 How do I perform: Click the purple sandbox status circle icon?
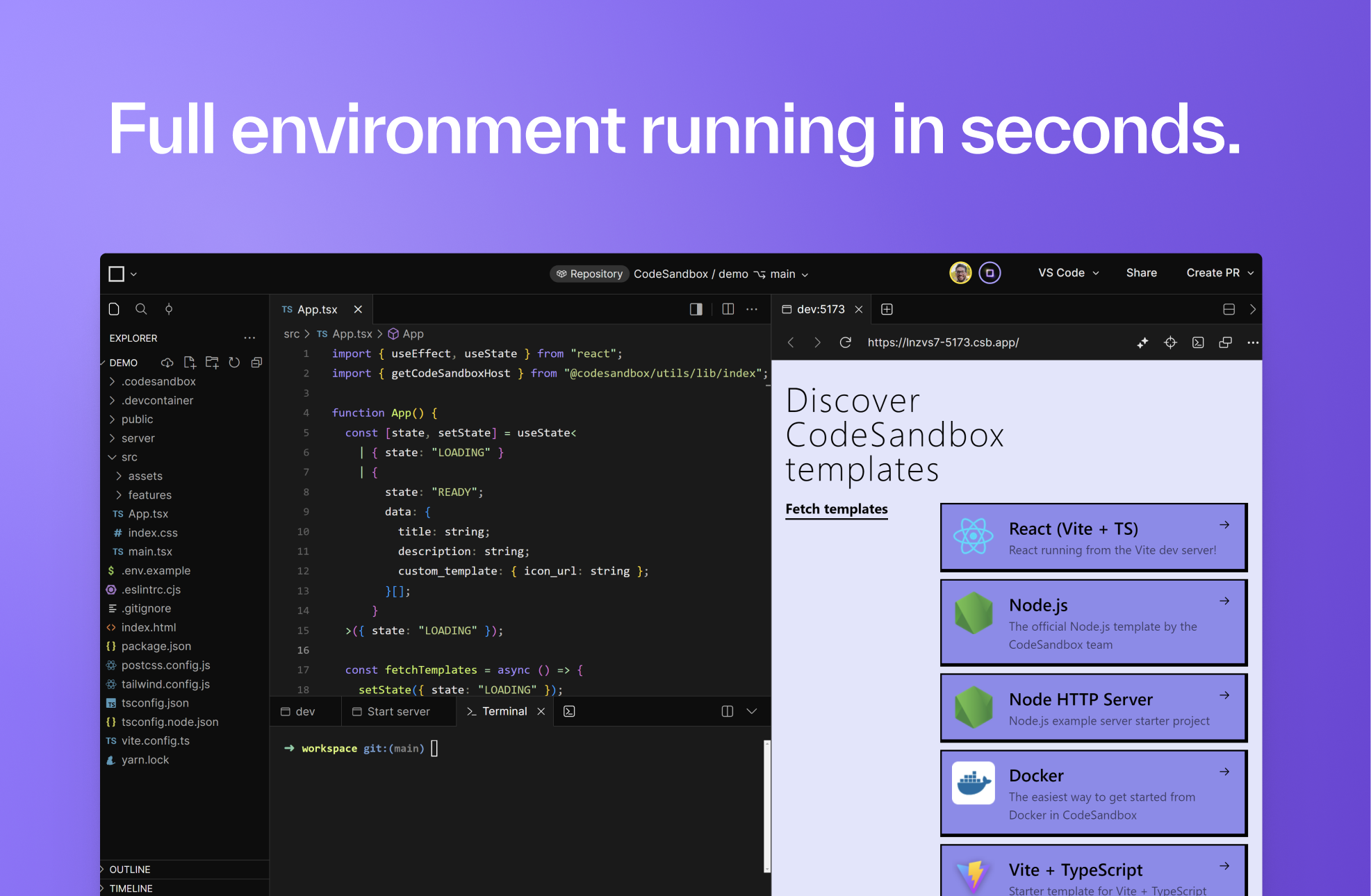click(x=990, y=273)
